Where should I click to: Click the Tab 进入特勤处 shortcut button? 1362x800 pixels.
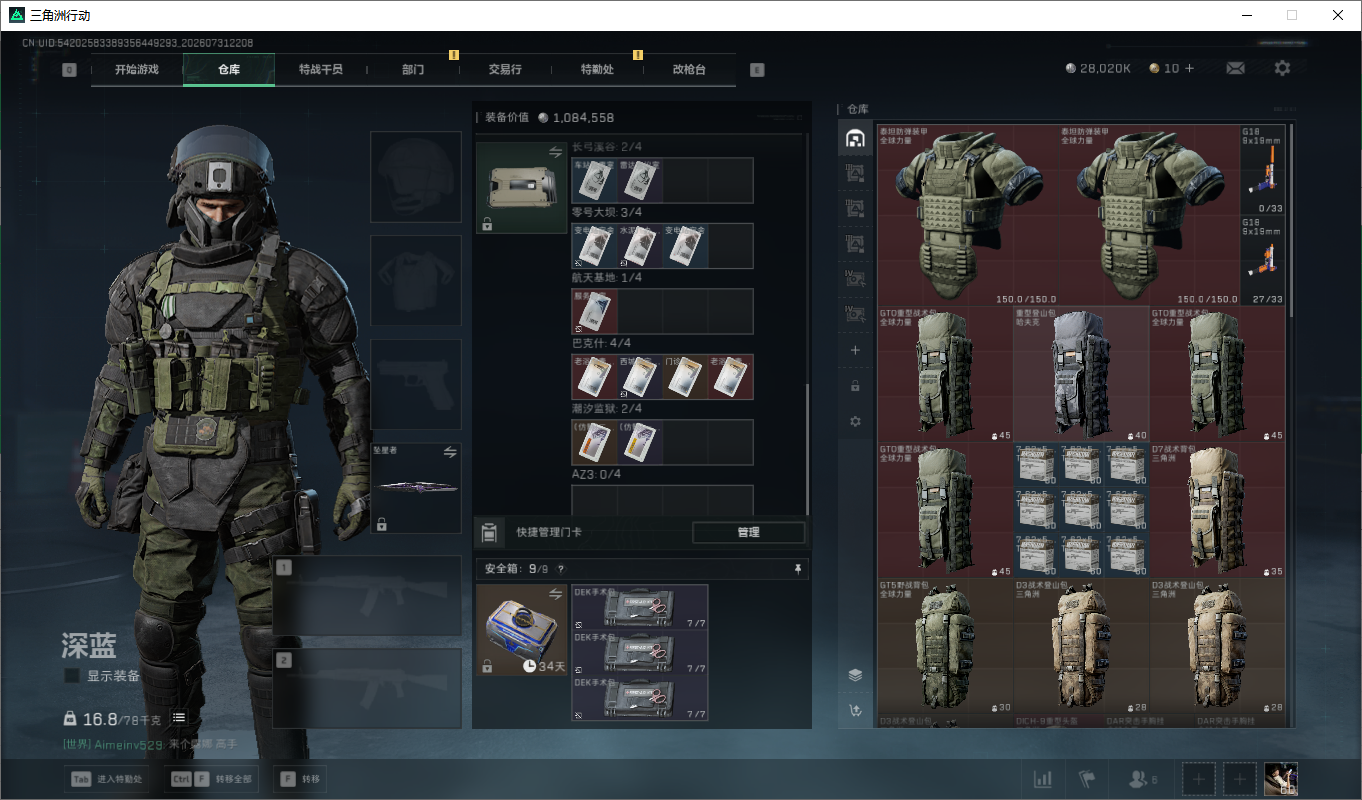107,779
